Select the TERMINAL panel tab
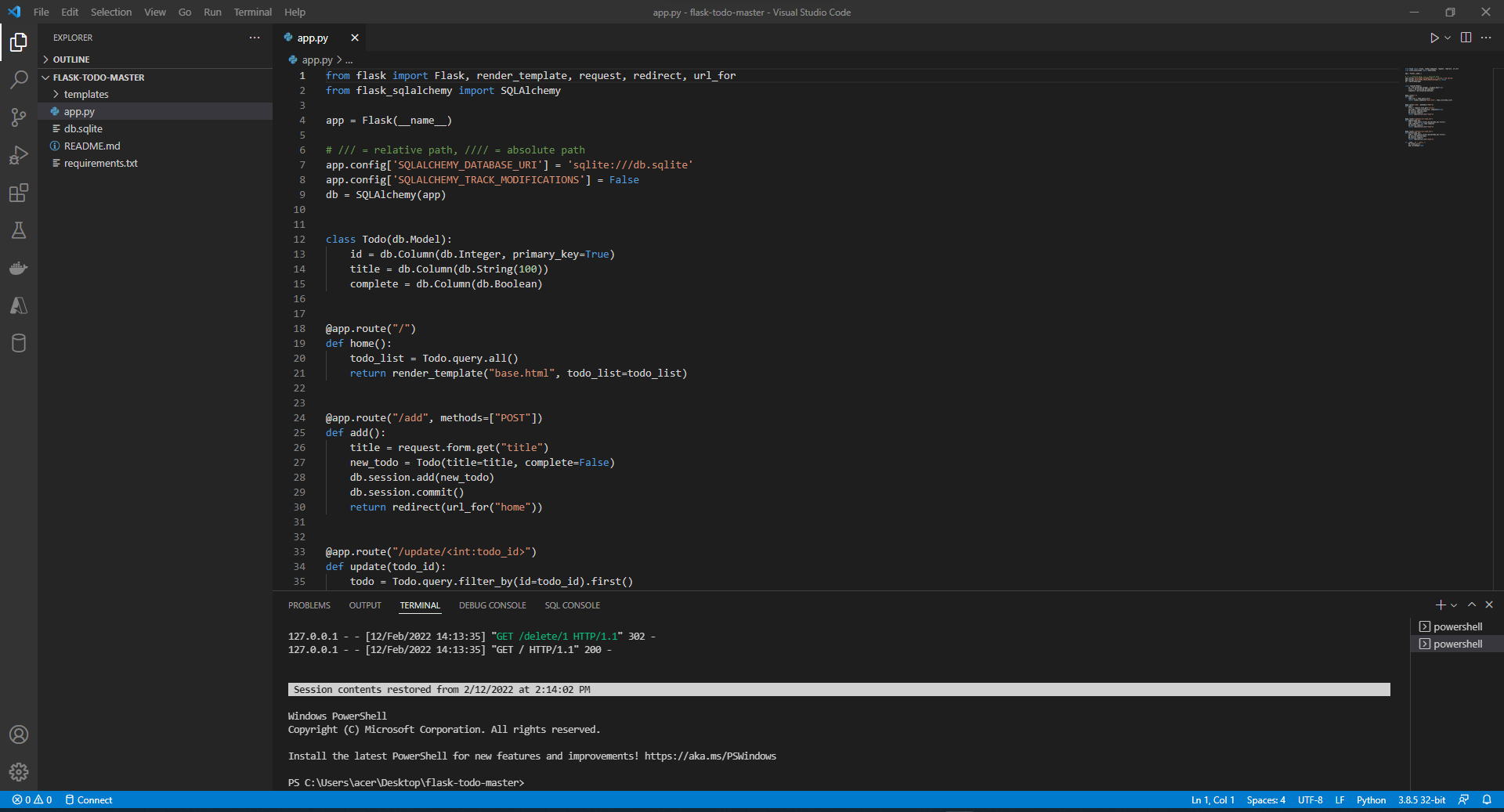Image resolution: width=1504 pixels, height=812 pixels. (420, 605)
